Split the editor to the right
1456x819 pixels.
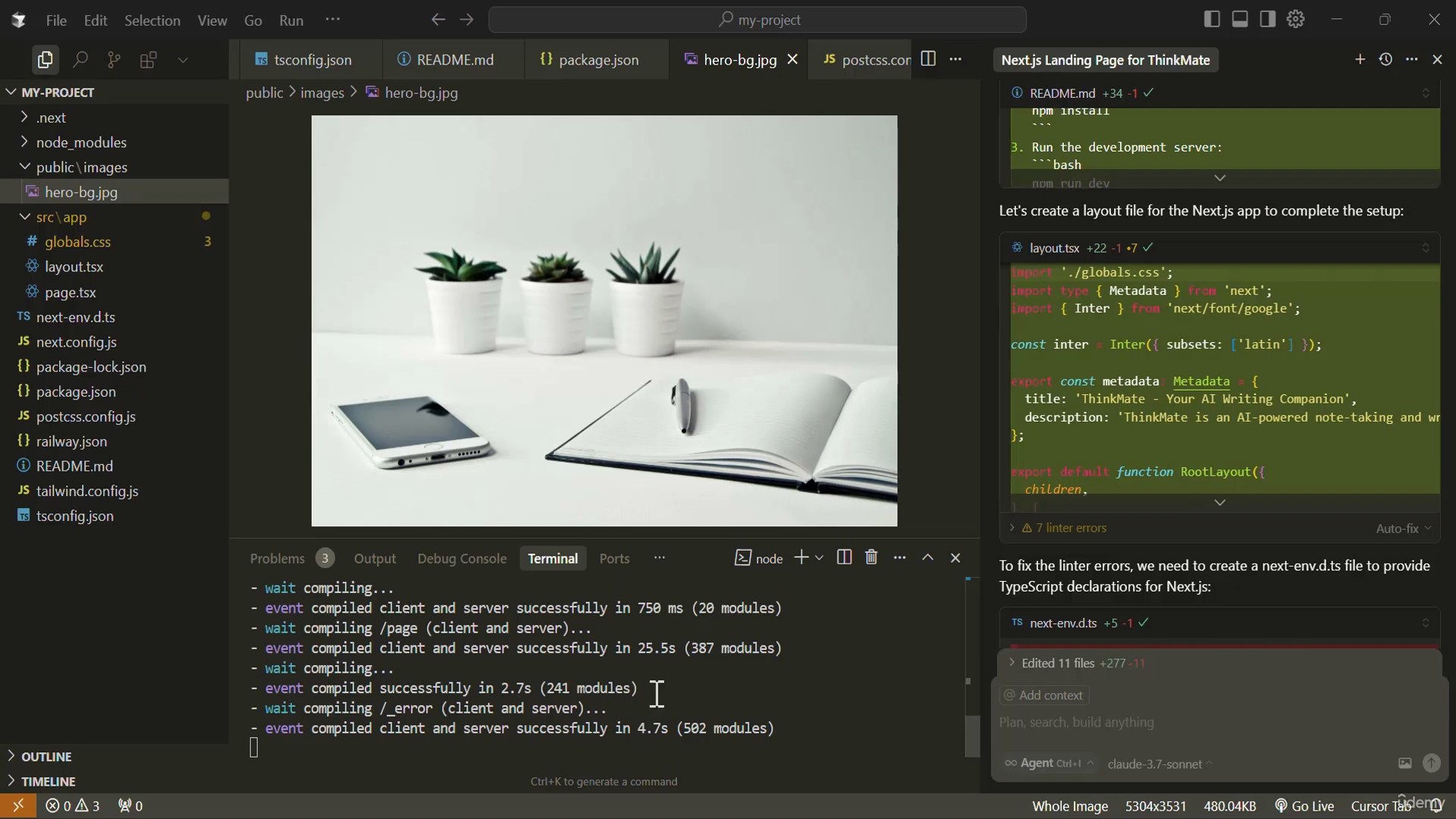point(927,59)
